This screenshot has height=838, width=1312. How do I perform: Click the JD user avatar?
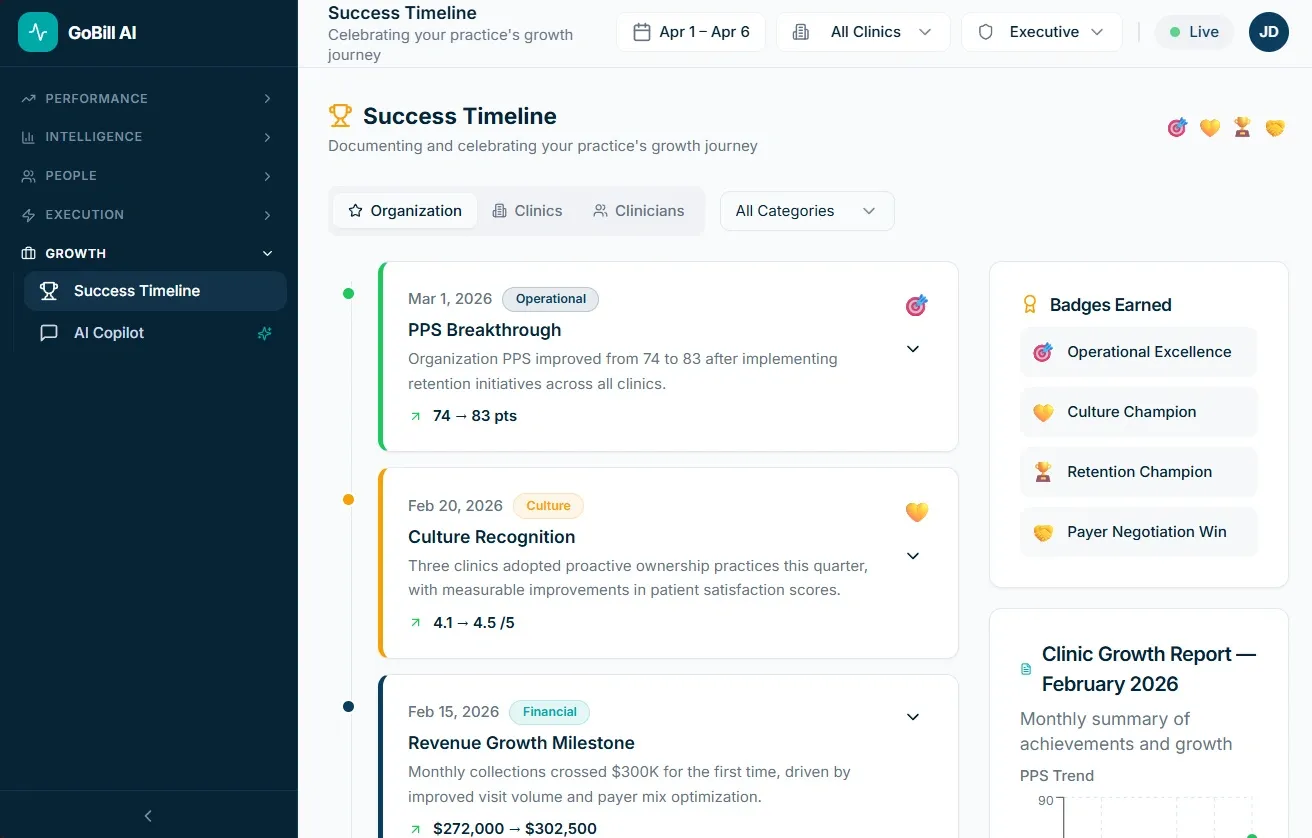point(1269,32)
